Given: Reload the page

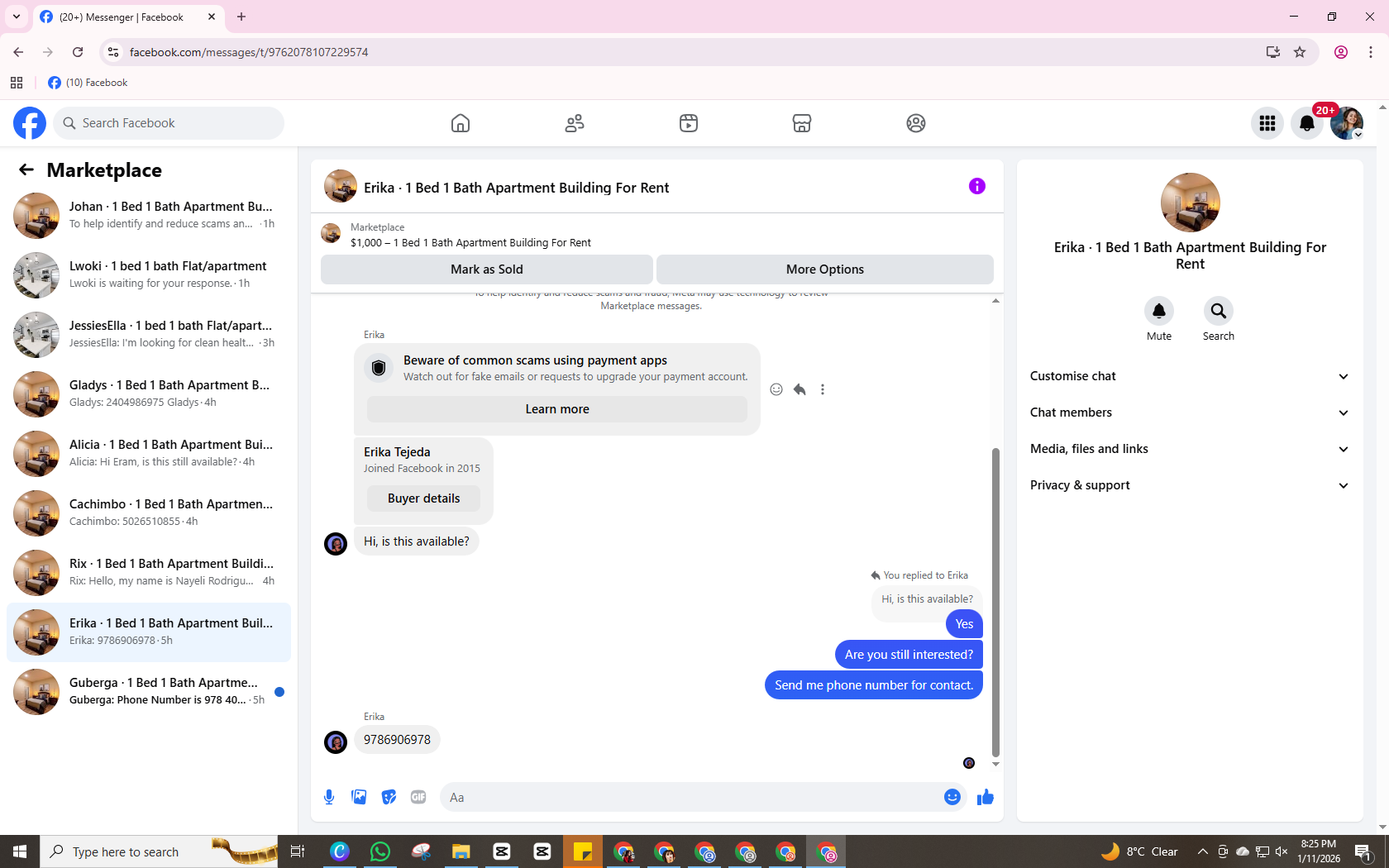Looking at the screenshot, I should click(x=78, y=52).
